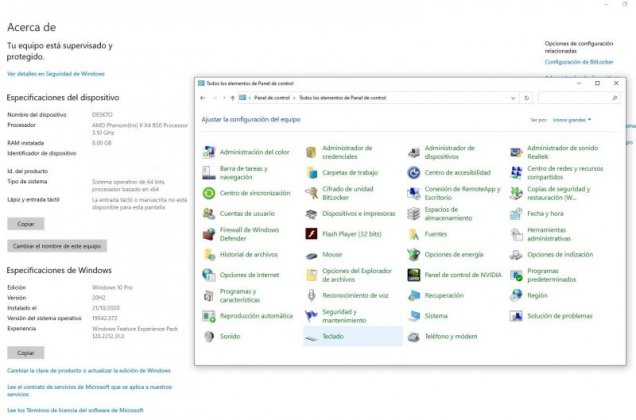Image resolution: width=636 pixels, height=420 pixels.
Task: Open Firewall de Windows Defender icon
Action: click(209, 234)
